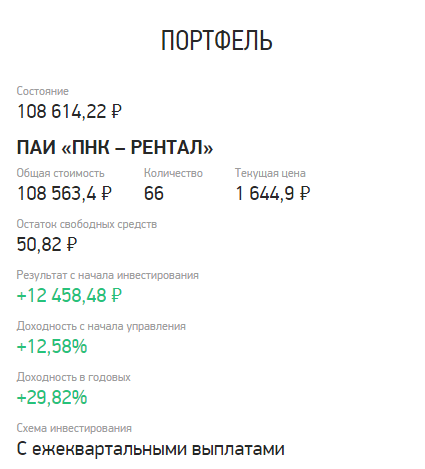
Task: Select the Состояние label
Action: (43, 91)
